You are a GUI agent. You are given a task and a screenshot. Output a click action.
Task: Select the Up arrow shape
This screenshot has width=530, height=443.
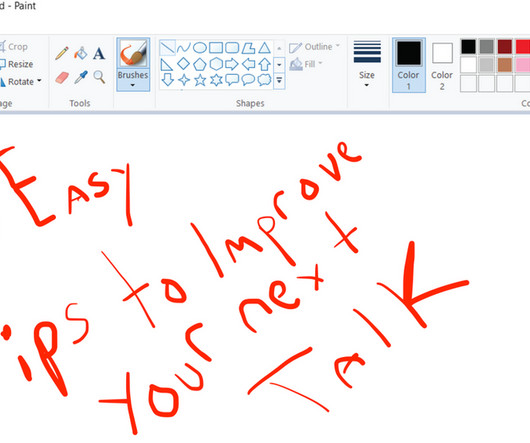(x=265, y=64)
